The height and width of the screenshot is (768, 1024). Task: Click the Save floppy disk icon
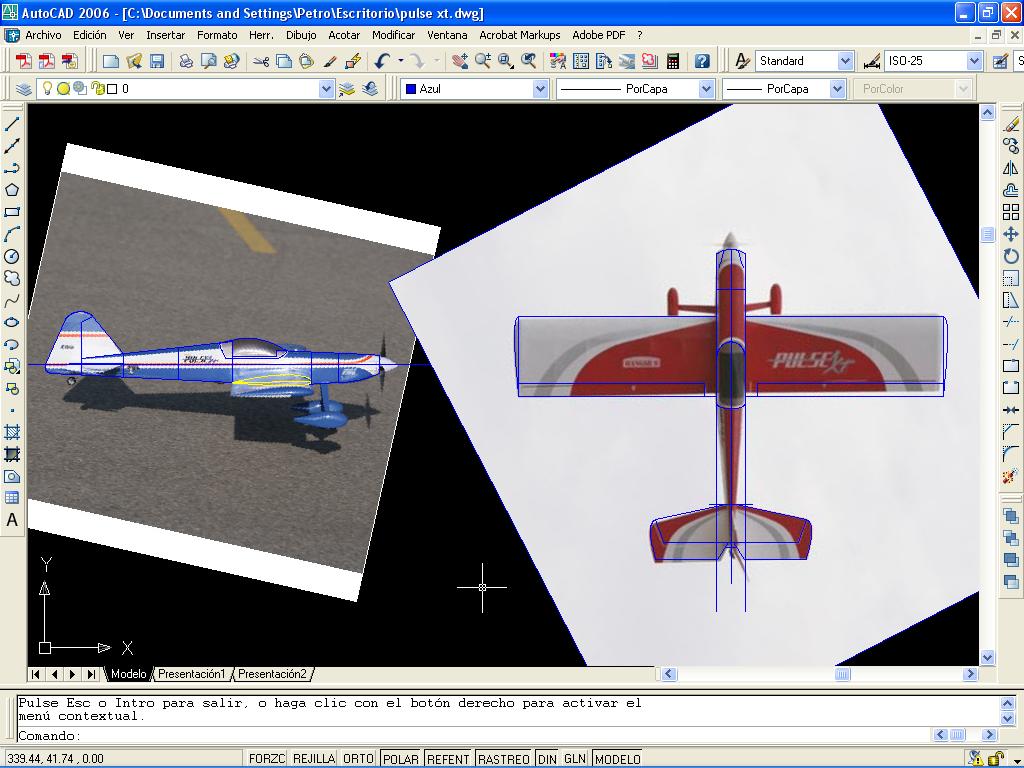click(157, 61)
